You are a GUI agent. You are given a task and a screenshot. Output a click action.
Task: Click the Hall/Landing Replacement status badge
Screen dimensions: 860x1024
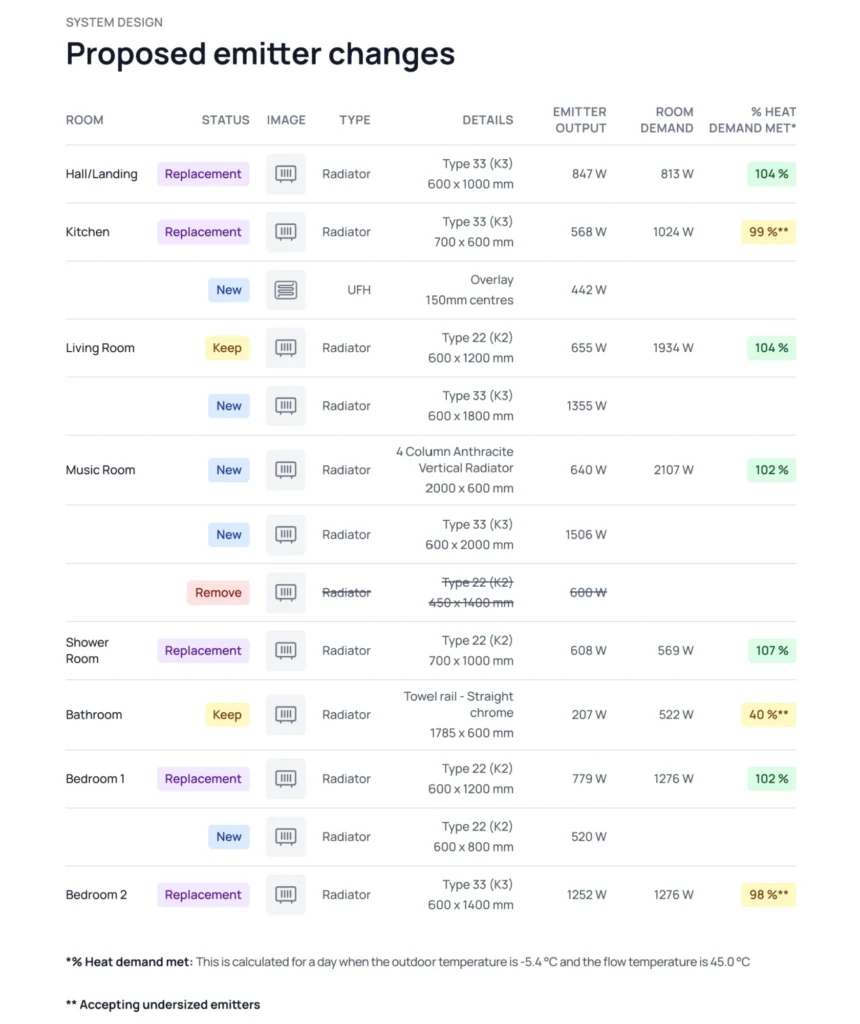203,174
